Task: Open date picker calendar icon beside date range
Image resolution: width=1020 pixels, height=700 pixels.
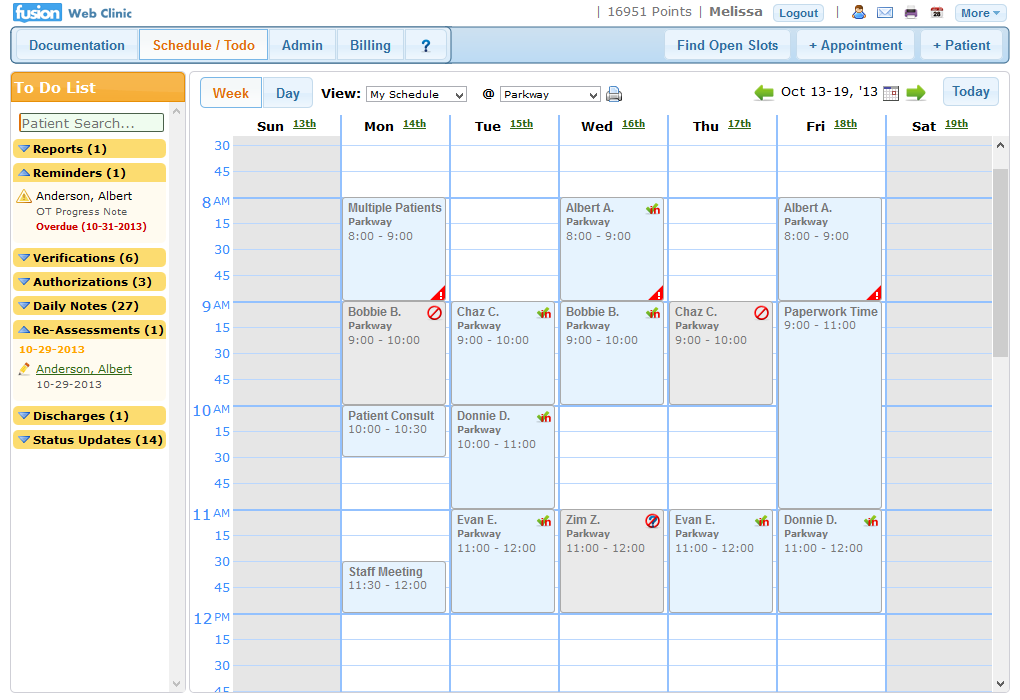Action: 891,93
